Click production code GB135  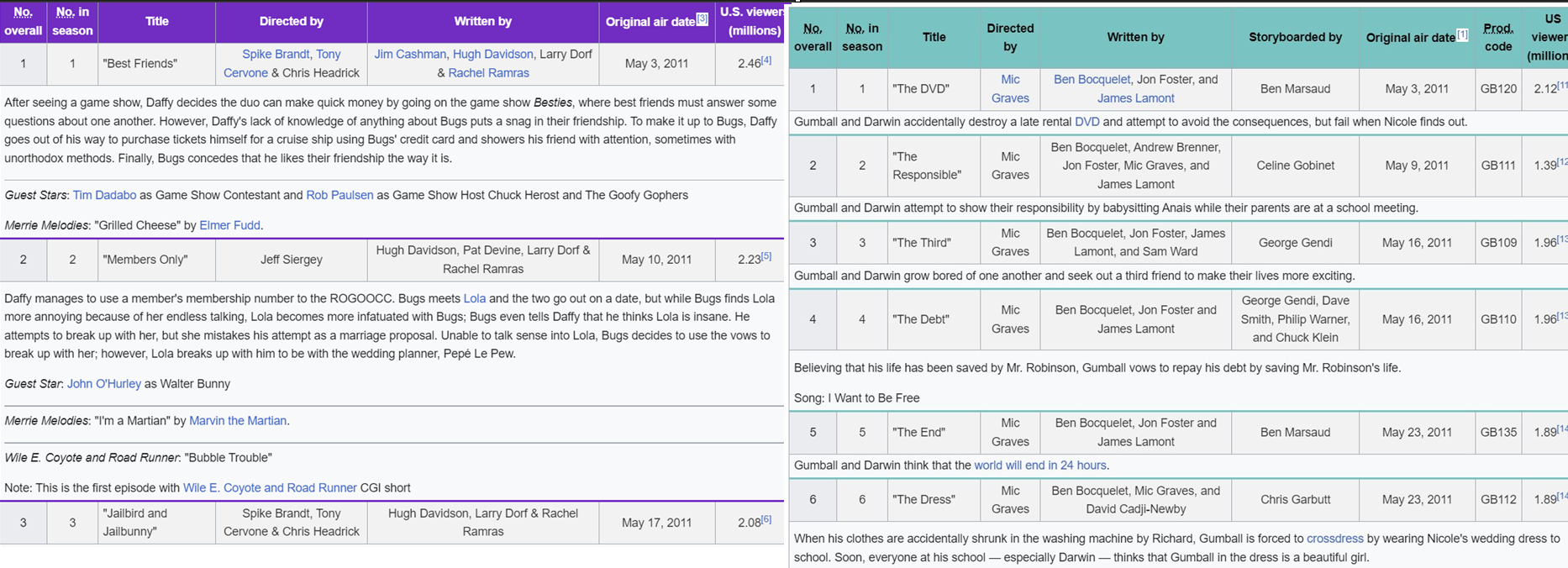point(1498,433)
